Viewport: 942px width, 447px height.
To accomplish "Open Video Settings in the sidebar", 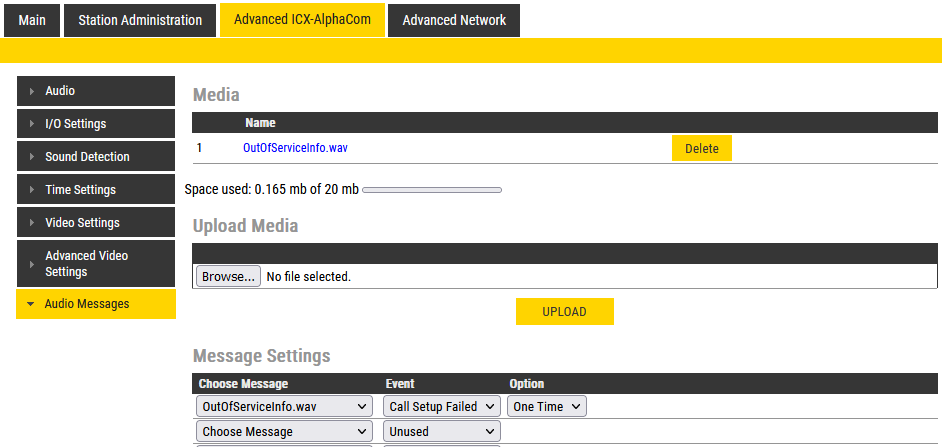I will 96,223.
